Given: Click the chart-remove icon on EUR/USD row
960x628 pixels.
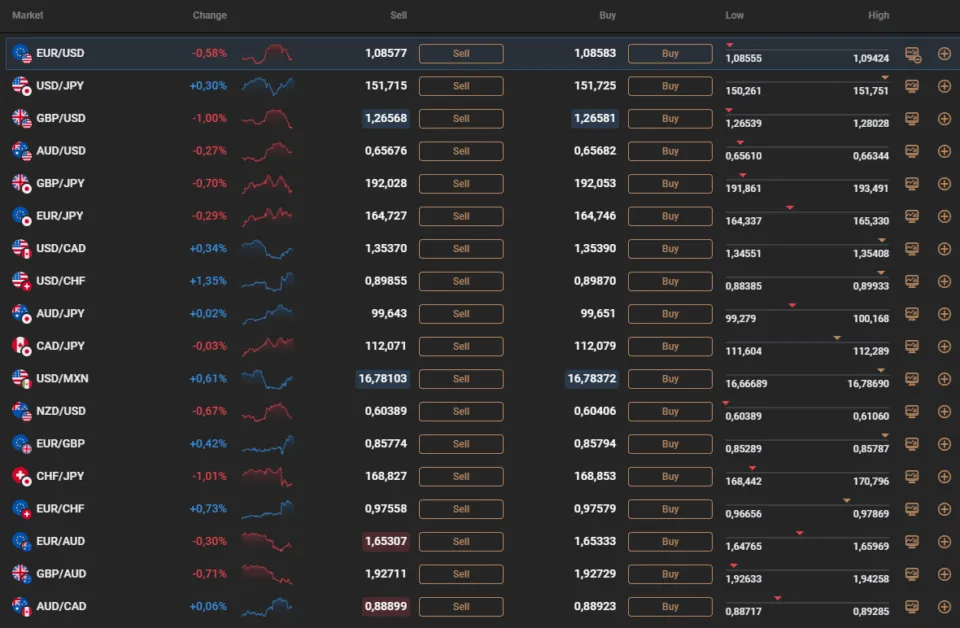Looking at the screenshot, I should pyautogui.click(x=911, y=53).
